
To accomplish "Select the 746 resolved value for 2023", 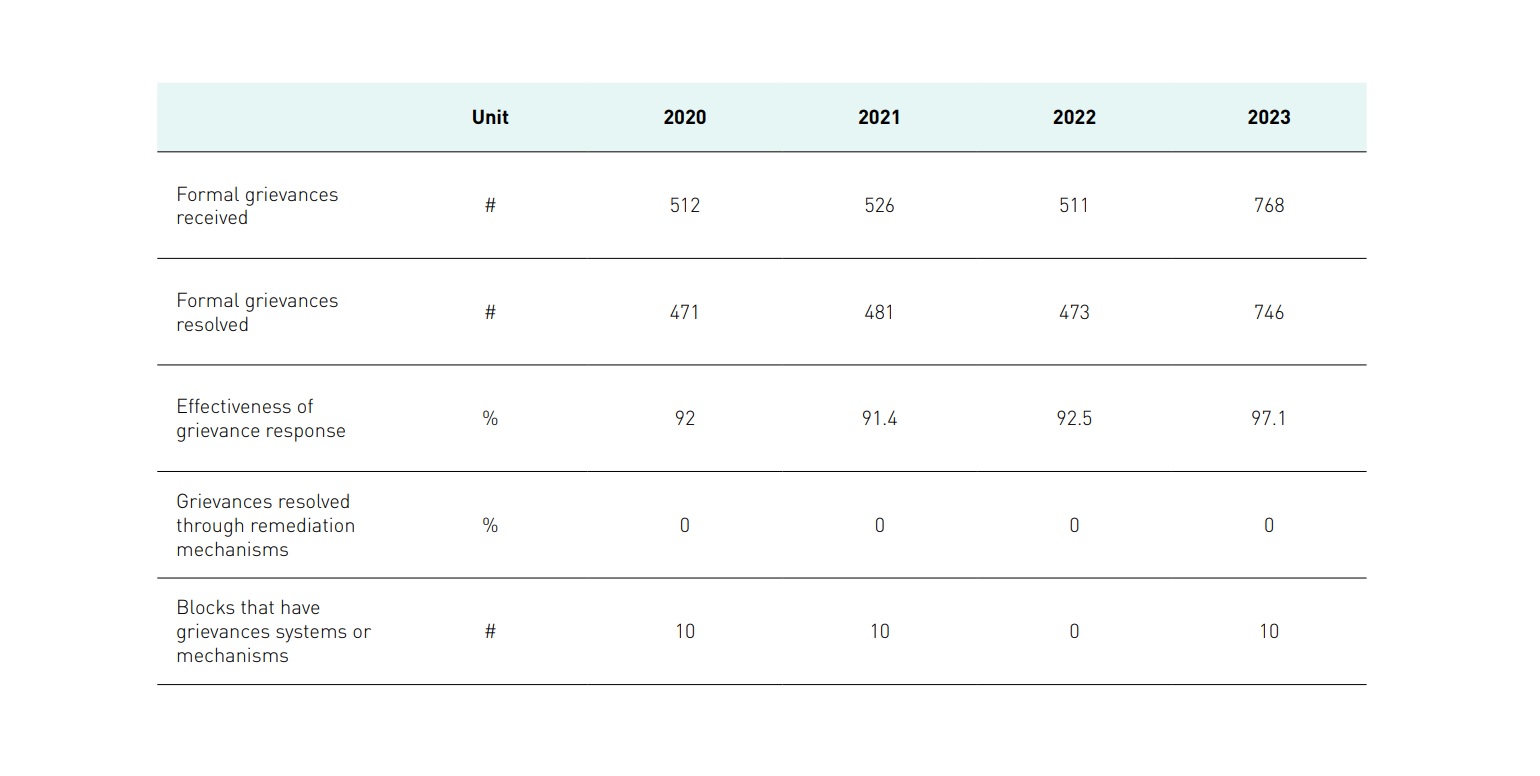I will tap(1268, 312).
